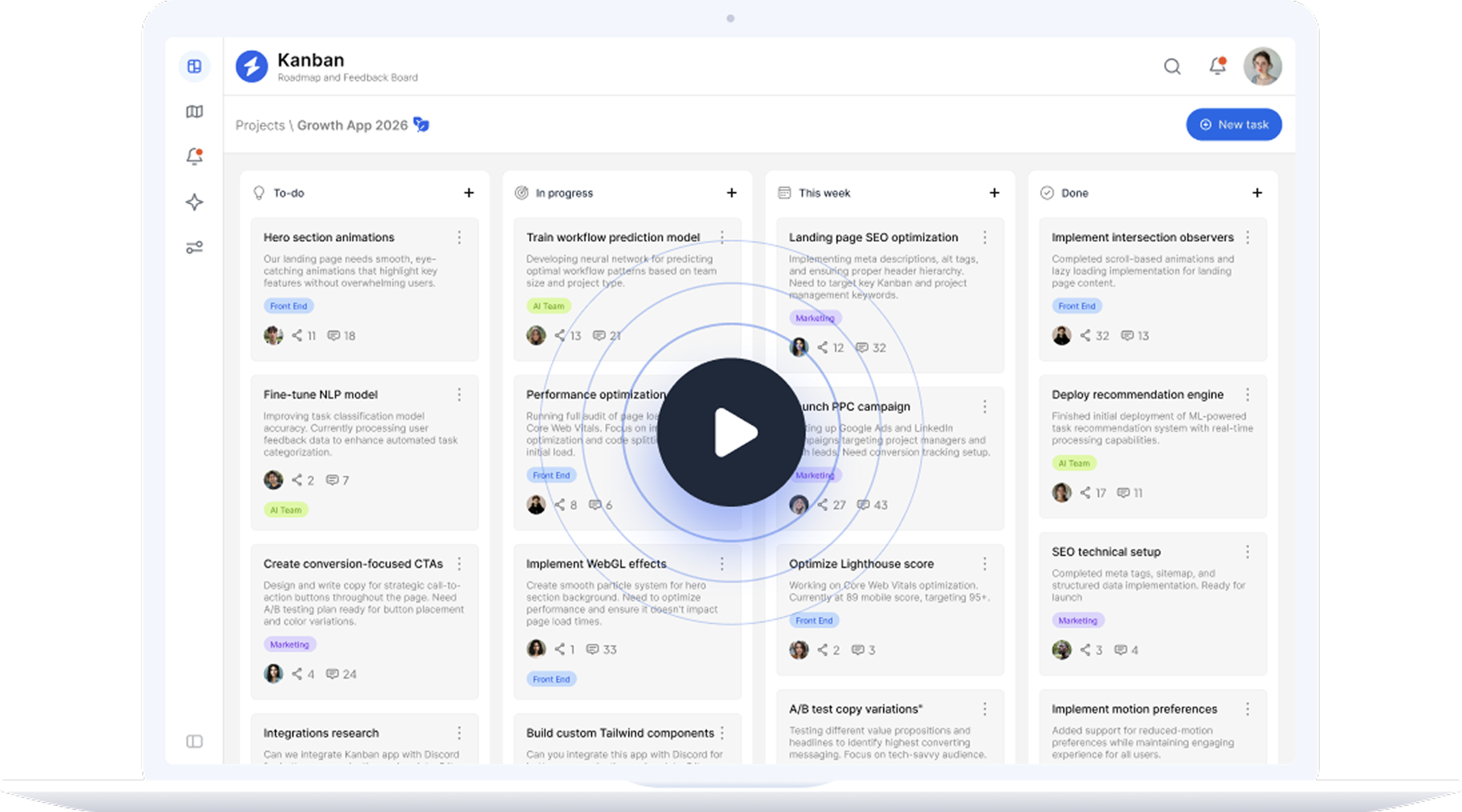Open filter settings icon in sidebar
Image resolution: width=1462 pixels, height=812 pixels.
(194, 247)
